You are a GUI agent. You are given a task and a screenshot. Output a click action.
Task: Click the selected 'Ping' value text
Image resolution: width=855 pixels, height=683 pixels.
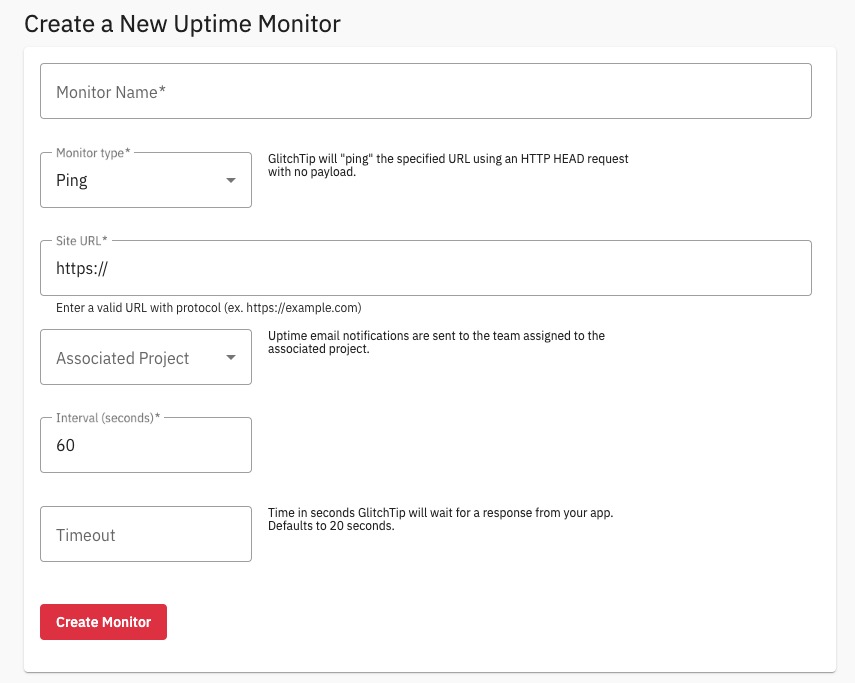(x=72, y=181)
